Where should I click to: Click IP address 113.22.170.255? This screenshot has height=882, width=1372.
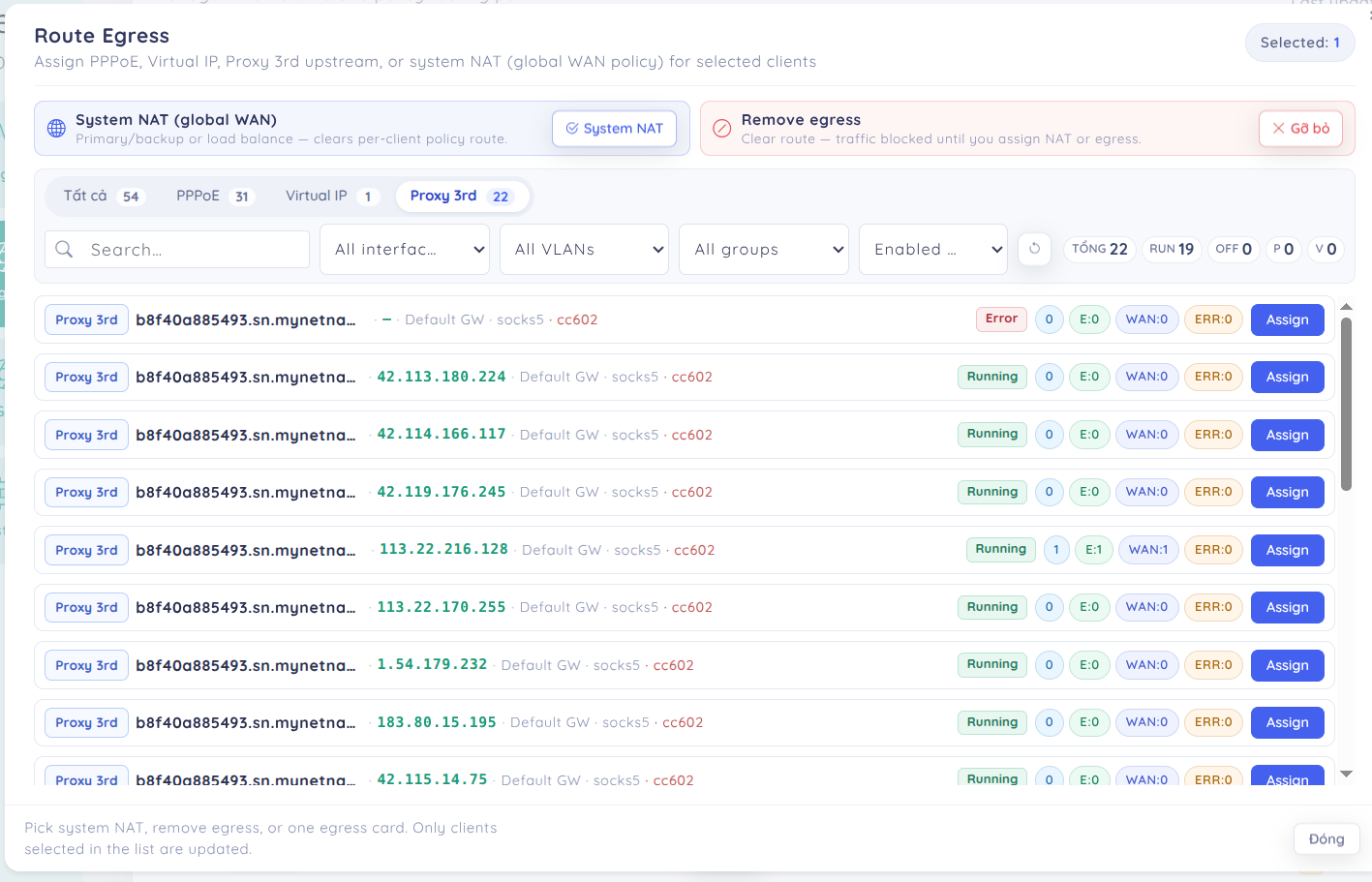click(442, 607)
